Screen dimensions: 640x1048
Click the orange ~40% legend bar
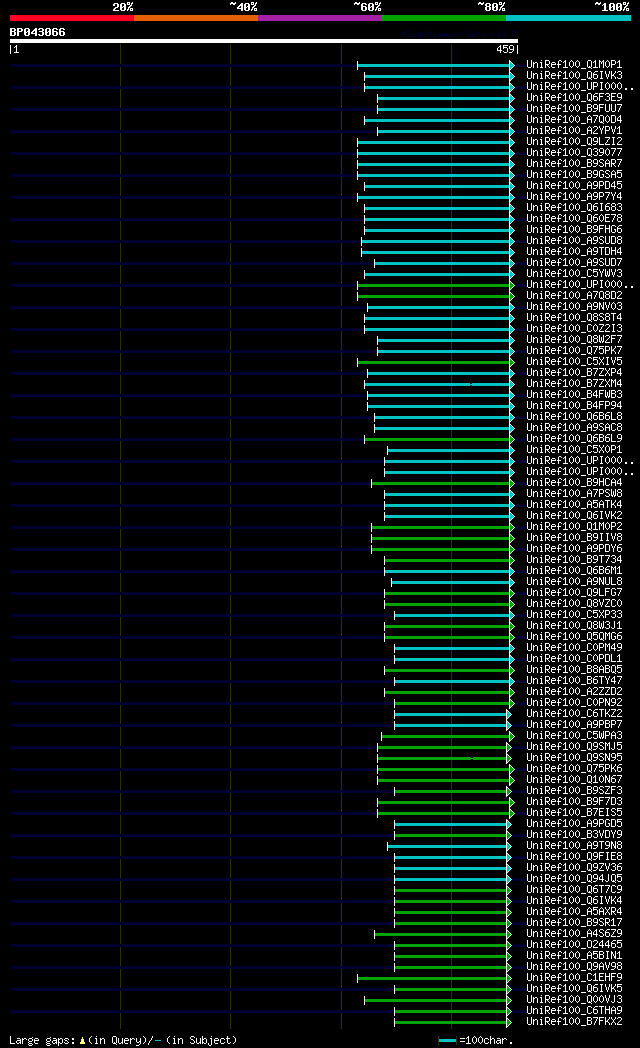pyautogui.click(x=196, y=18)
